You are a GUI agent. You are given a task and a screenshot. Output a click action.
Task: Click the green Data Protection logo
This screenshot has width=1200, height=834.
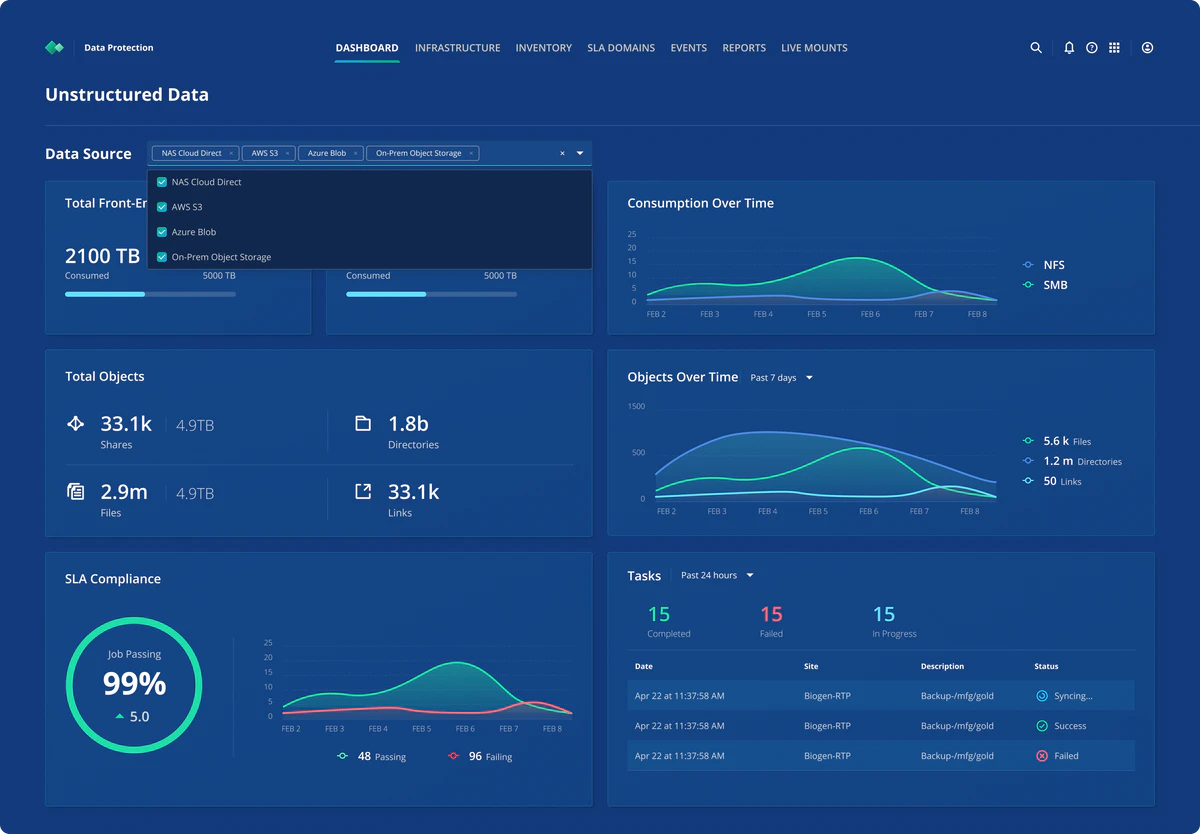pyautogui.click(x=54, y=48)
